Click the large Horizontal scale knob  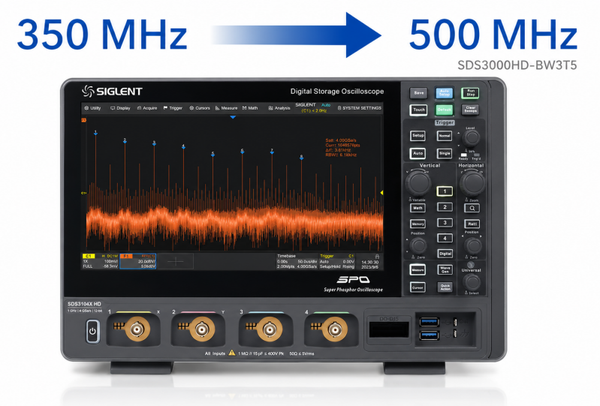coord(472,183)
